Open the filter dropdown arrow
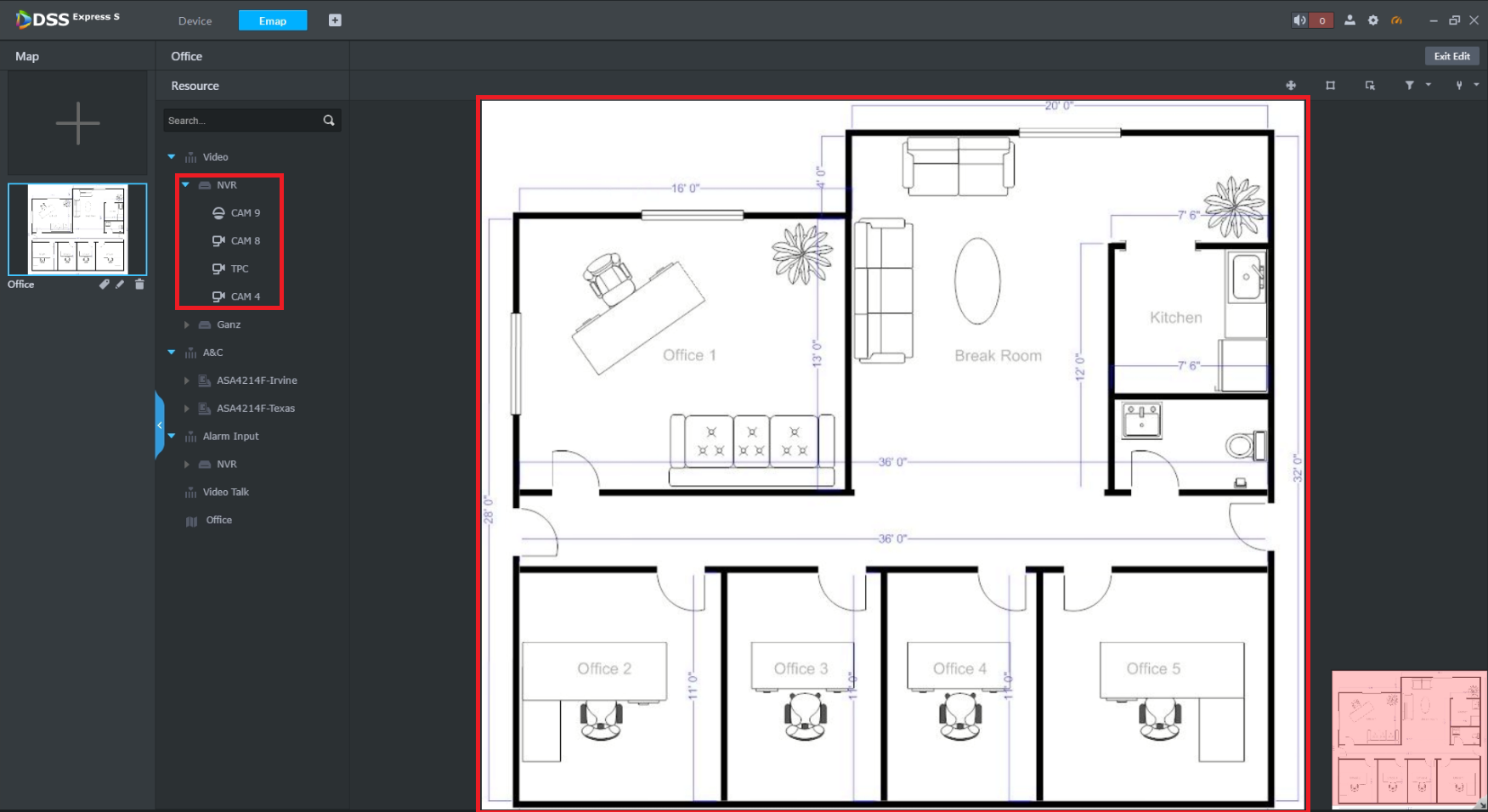Viewport: 1488px width, 812px height. tap(1429, 85)
